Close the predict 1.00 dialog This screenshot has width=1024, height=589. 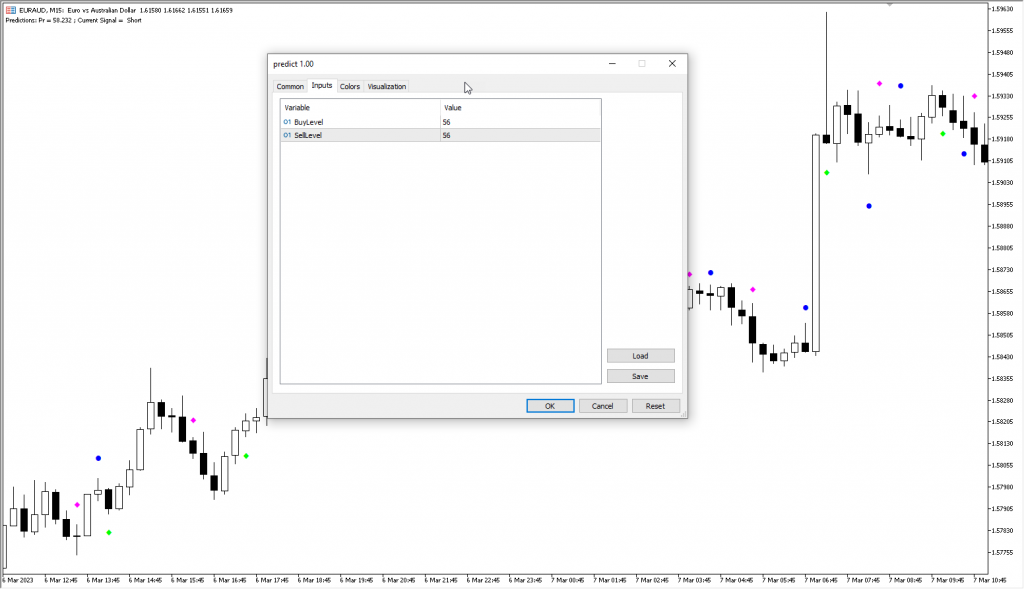672,63
